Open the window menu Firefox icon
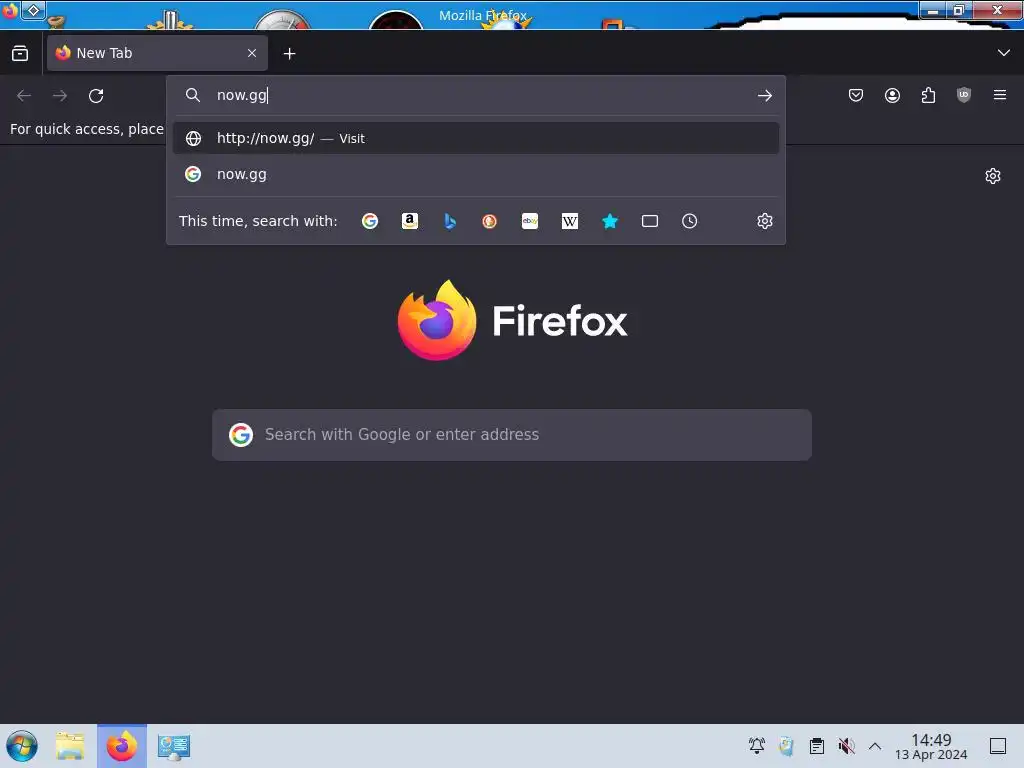Screen dimensions: 1024x768 click(x=10, y=10)
